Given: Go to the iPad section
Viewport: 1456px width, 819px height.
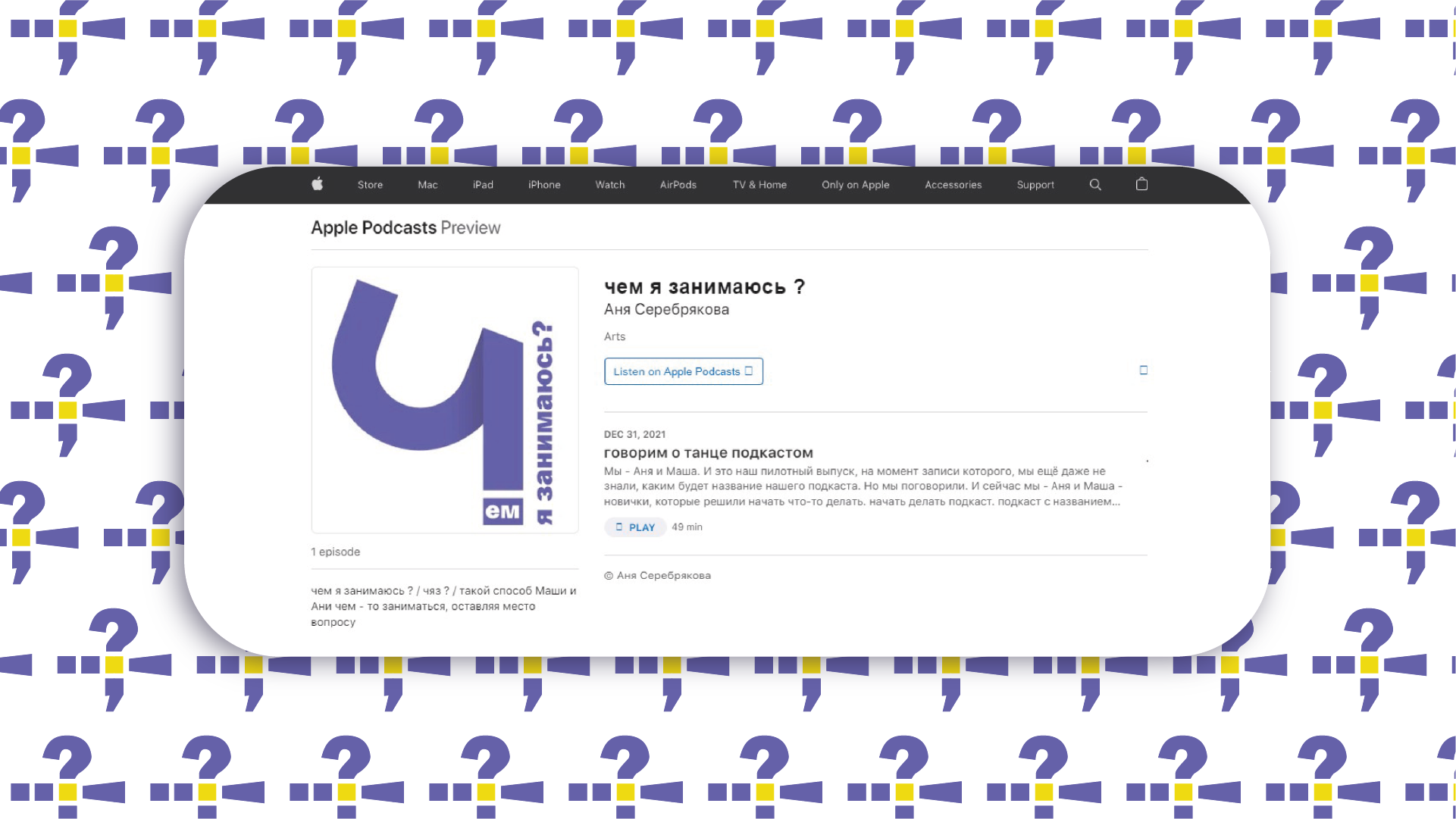Looking at the screenshot, I should pyautogui.click(x=483, y=185).
